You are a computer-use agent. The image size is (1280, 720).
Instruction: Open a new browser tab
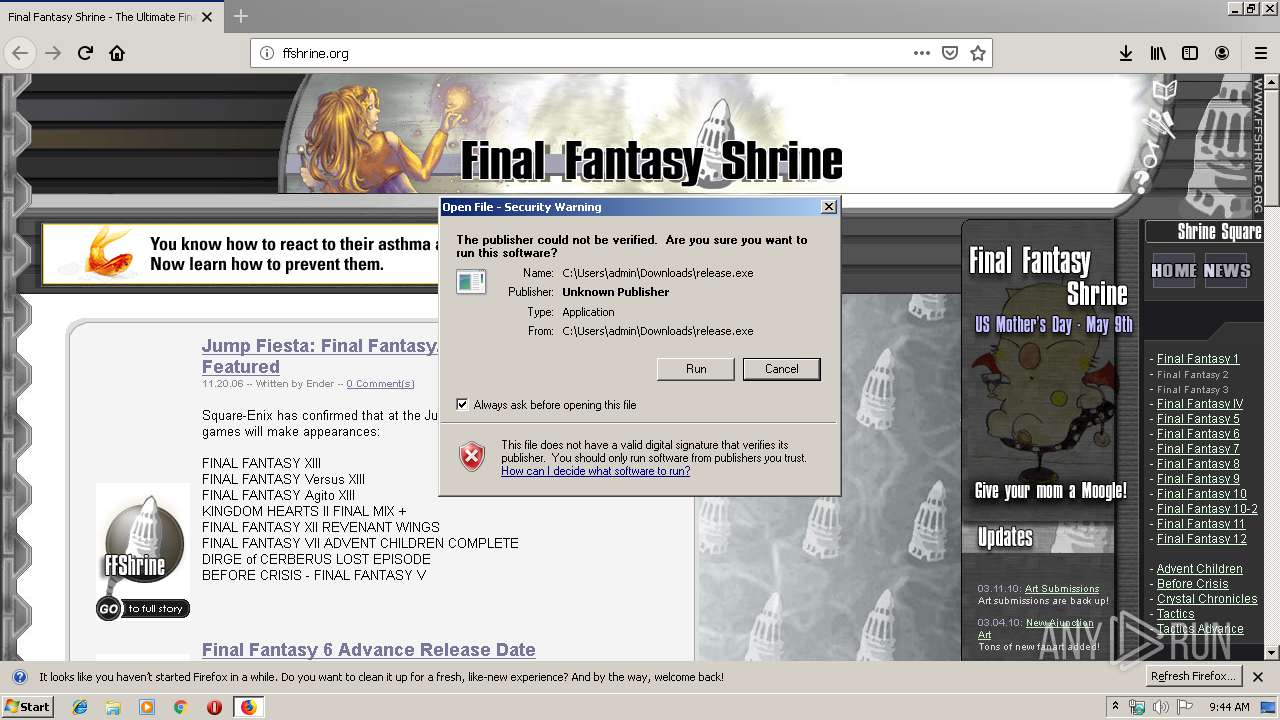tap(241, 16)
